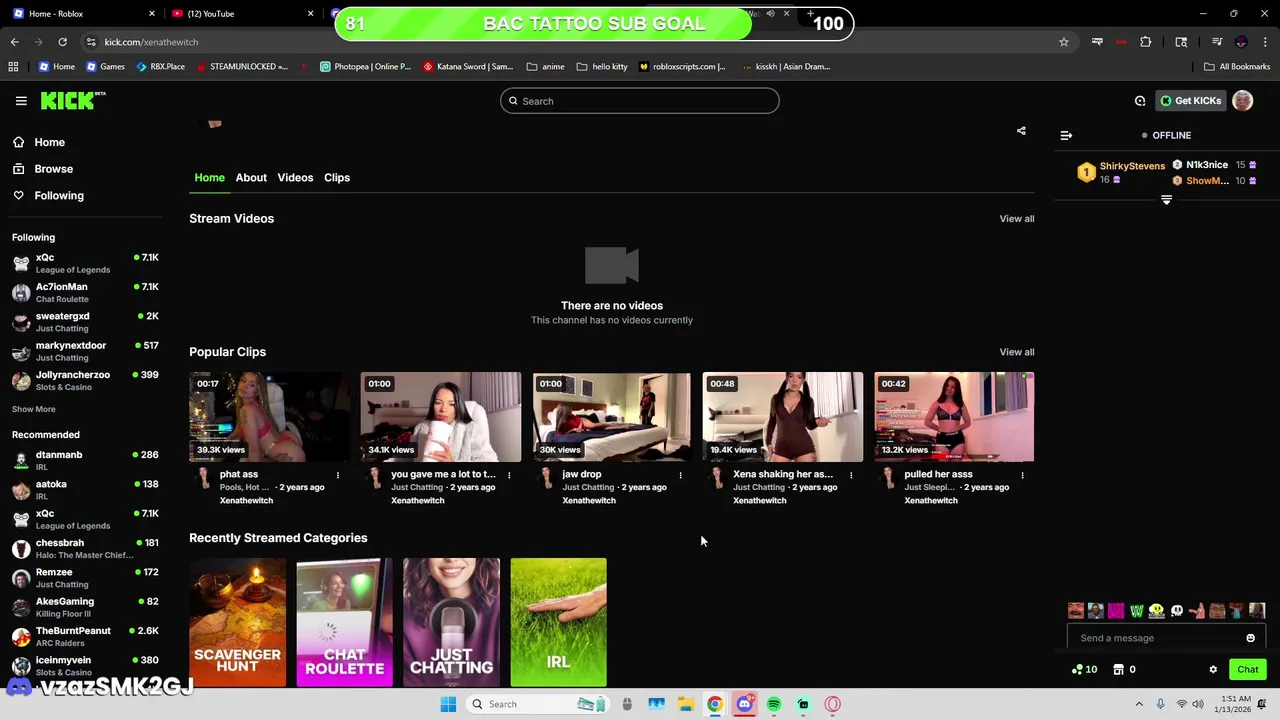Open chessbrah recommended channel
This screenshot has height=720, width=1280.
pyautogui.click(x=85, y=548)
